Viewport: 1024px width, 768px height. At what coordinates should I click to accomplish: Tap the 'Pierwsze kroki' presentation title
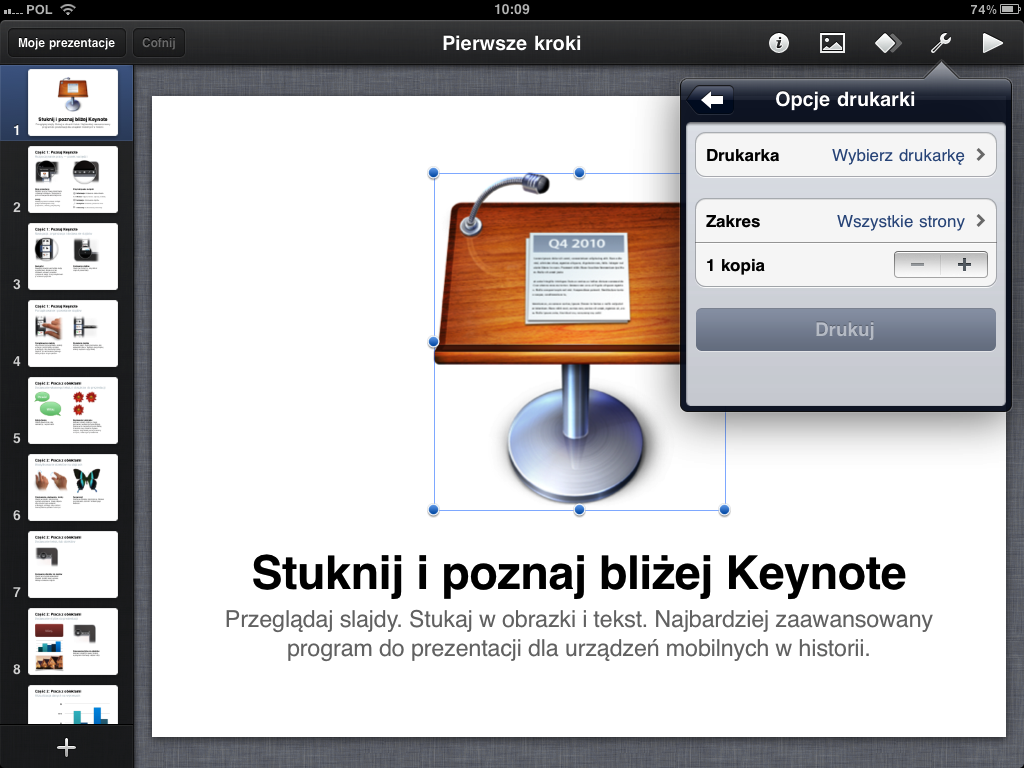tap(511, 43)
